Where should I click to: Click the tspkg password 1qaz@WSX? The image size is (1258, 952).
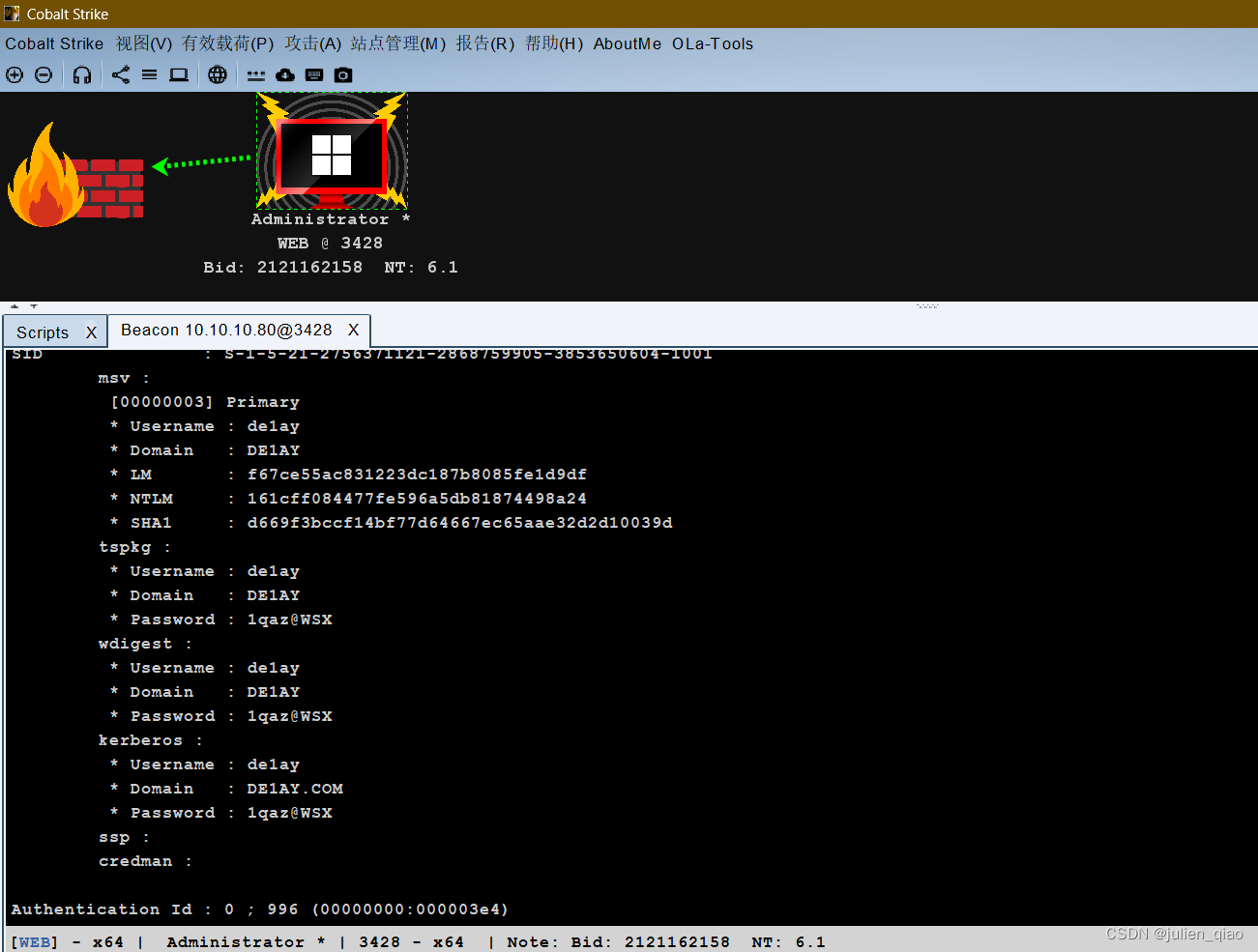(x=289, y=620)
